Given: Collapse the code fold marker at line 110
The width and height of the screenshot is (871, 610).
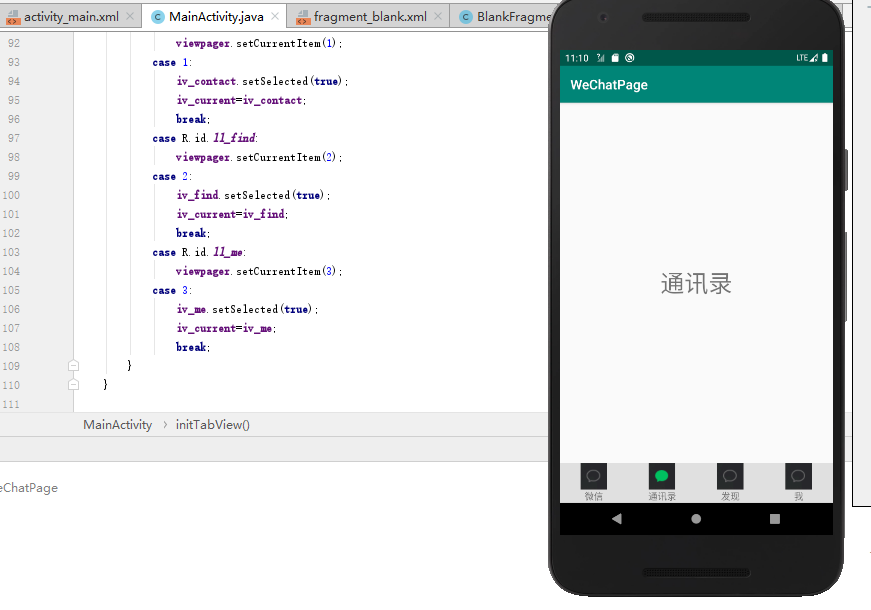Looking at the screenshot, I should coord(73,384).
